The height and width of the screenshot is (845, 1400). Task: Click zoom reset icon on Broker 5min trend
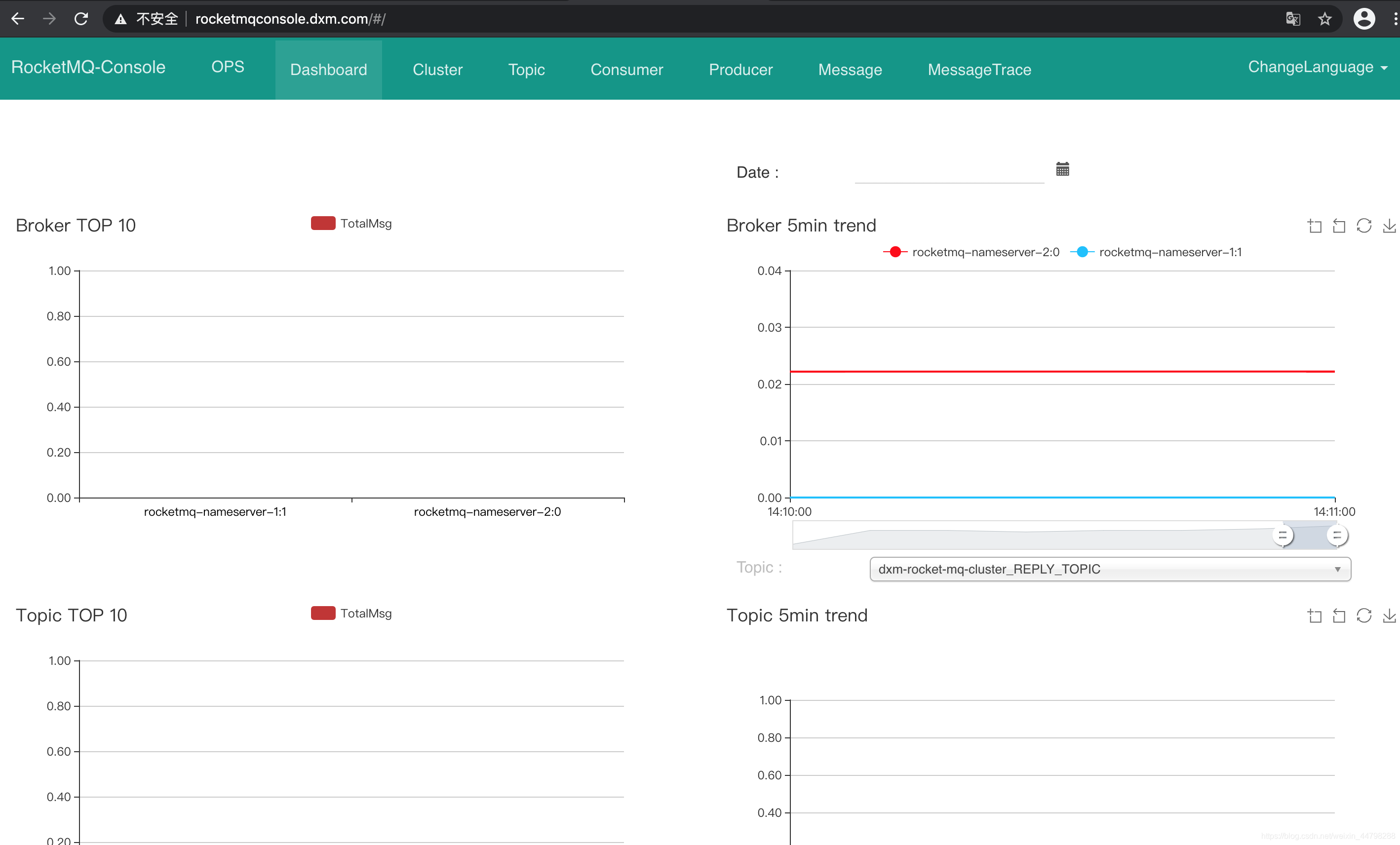pos(1339,226)
